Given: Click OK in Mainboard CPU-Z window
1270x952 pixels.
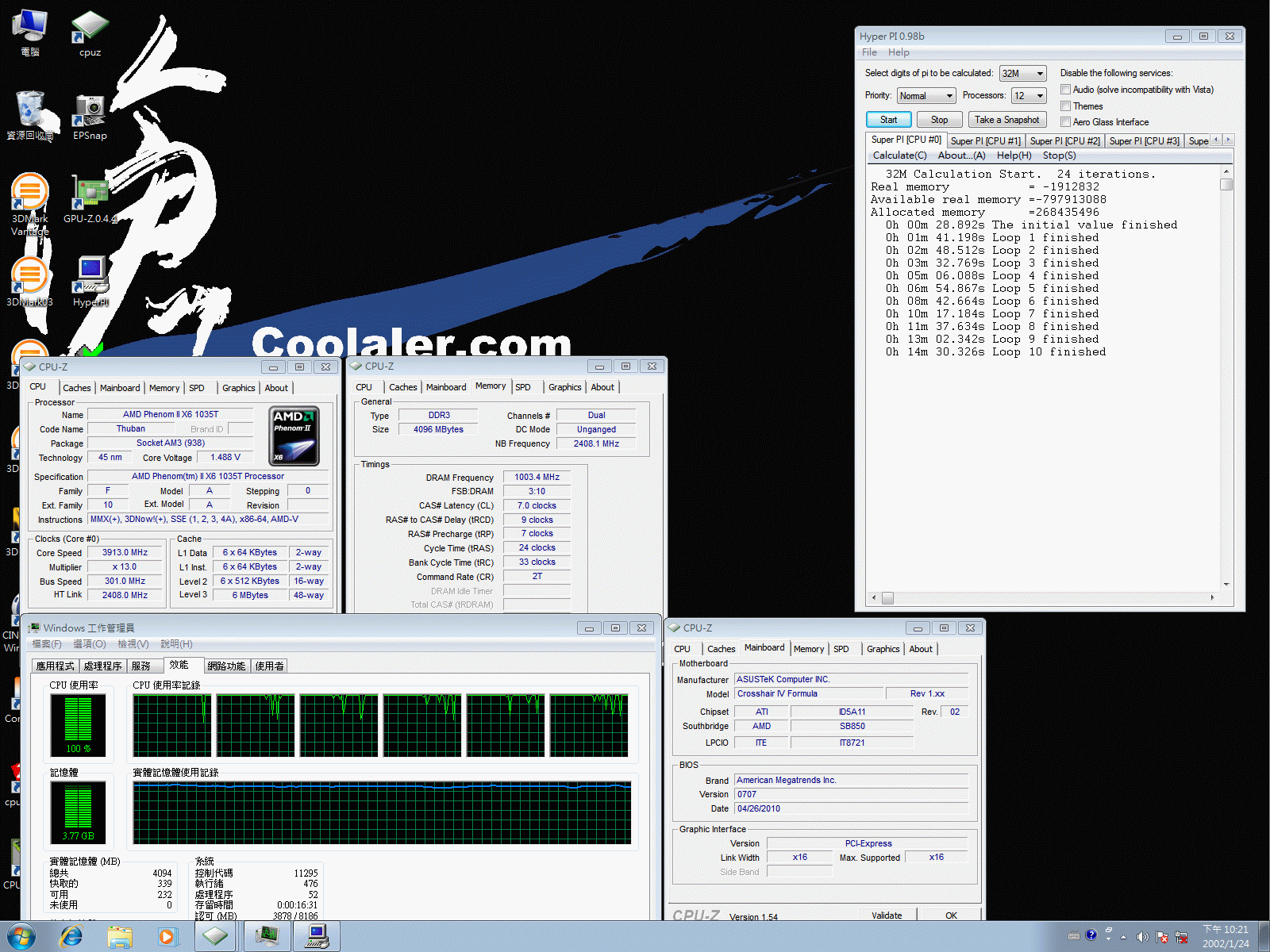Looking at the screenshot, I should [x=951, y=915].
